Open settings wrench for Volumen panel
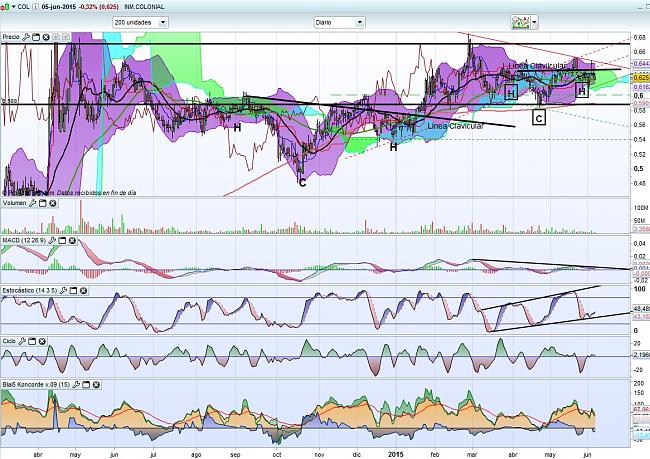The width and height of the screenshot is (650, 459). 32,203
